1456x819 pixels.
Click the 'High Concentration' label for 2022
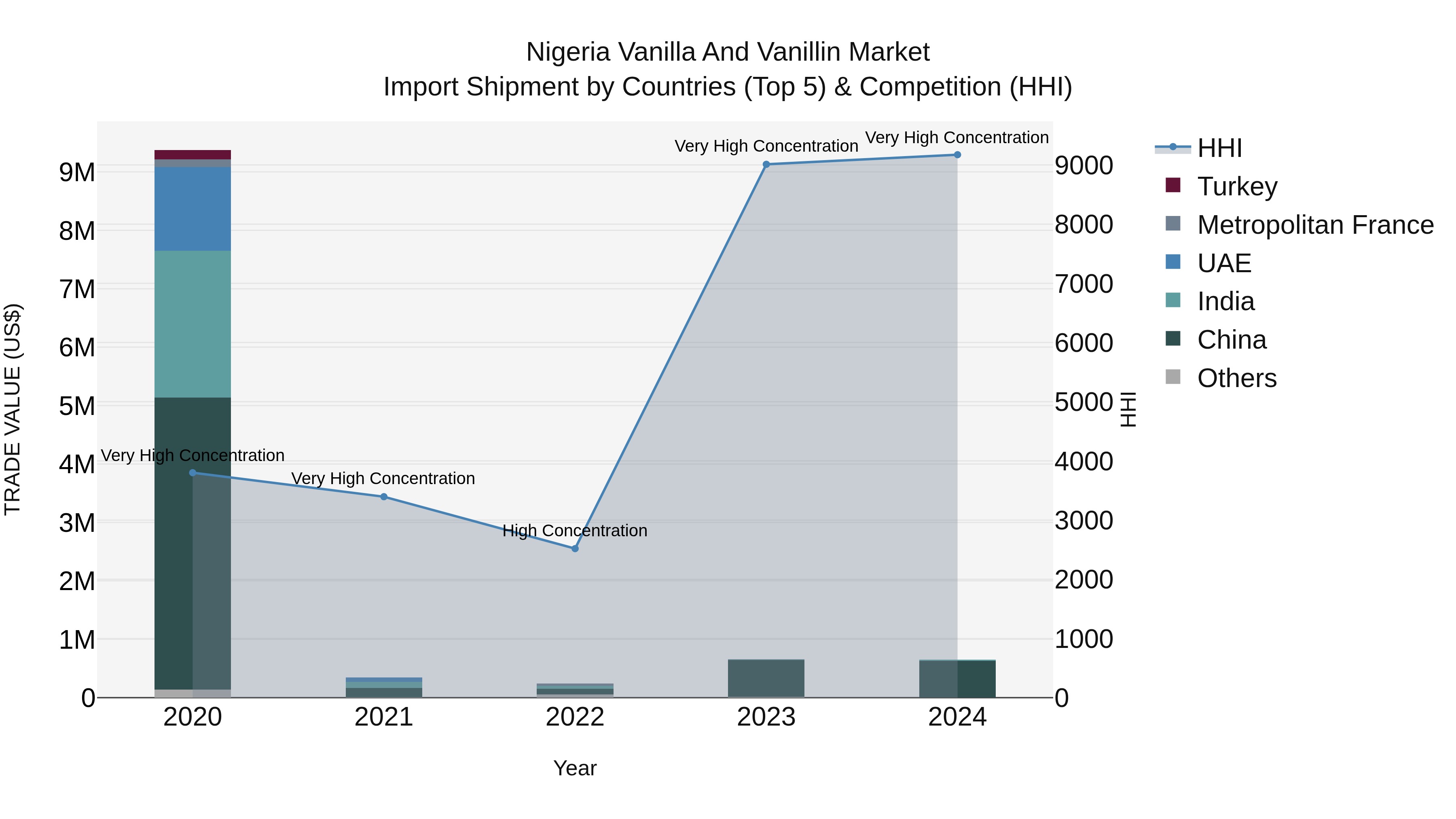click(x=575, y=531)
